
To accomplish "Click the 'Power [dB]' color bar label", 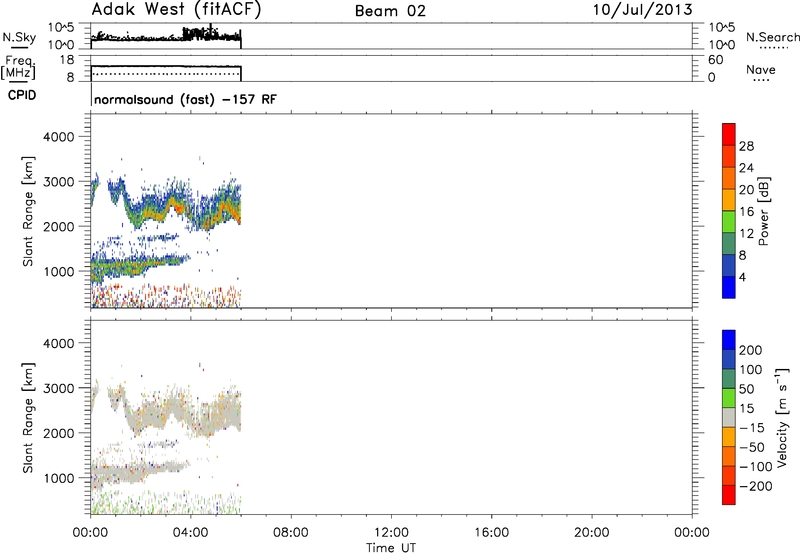I will (x=763, y=211).
